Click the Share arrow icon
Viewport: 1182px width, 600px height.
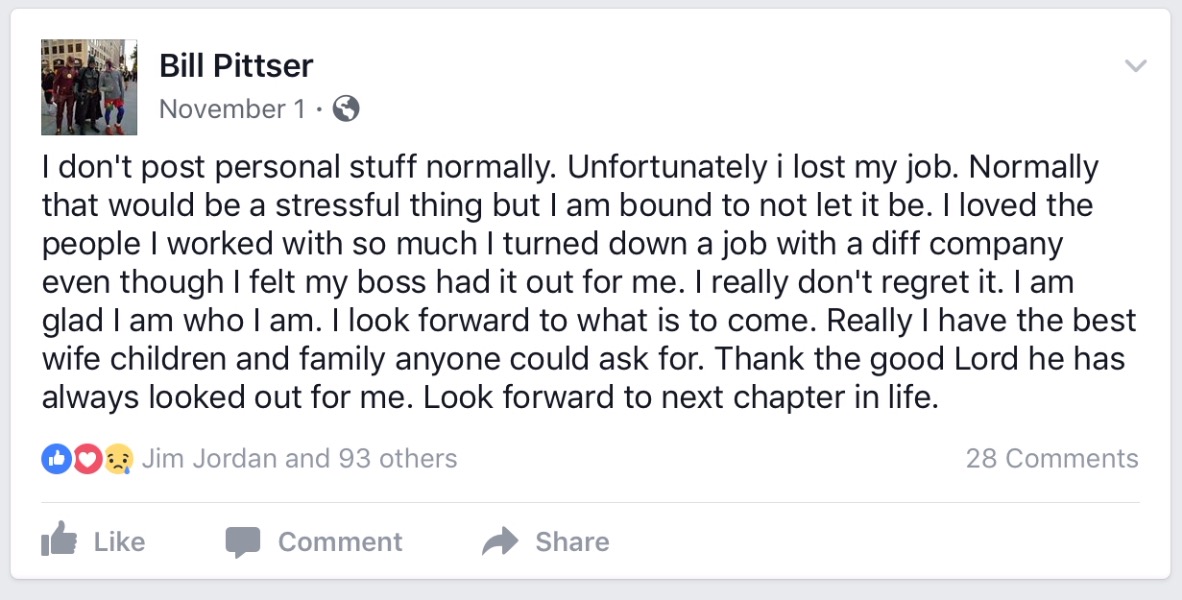(501, 540)
